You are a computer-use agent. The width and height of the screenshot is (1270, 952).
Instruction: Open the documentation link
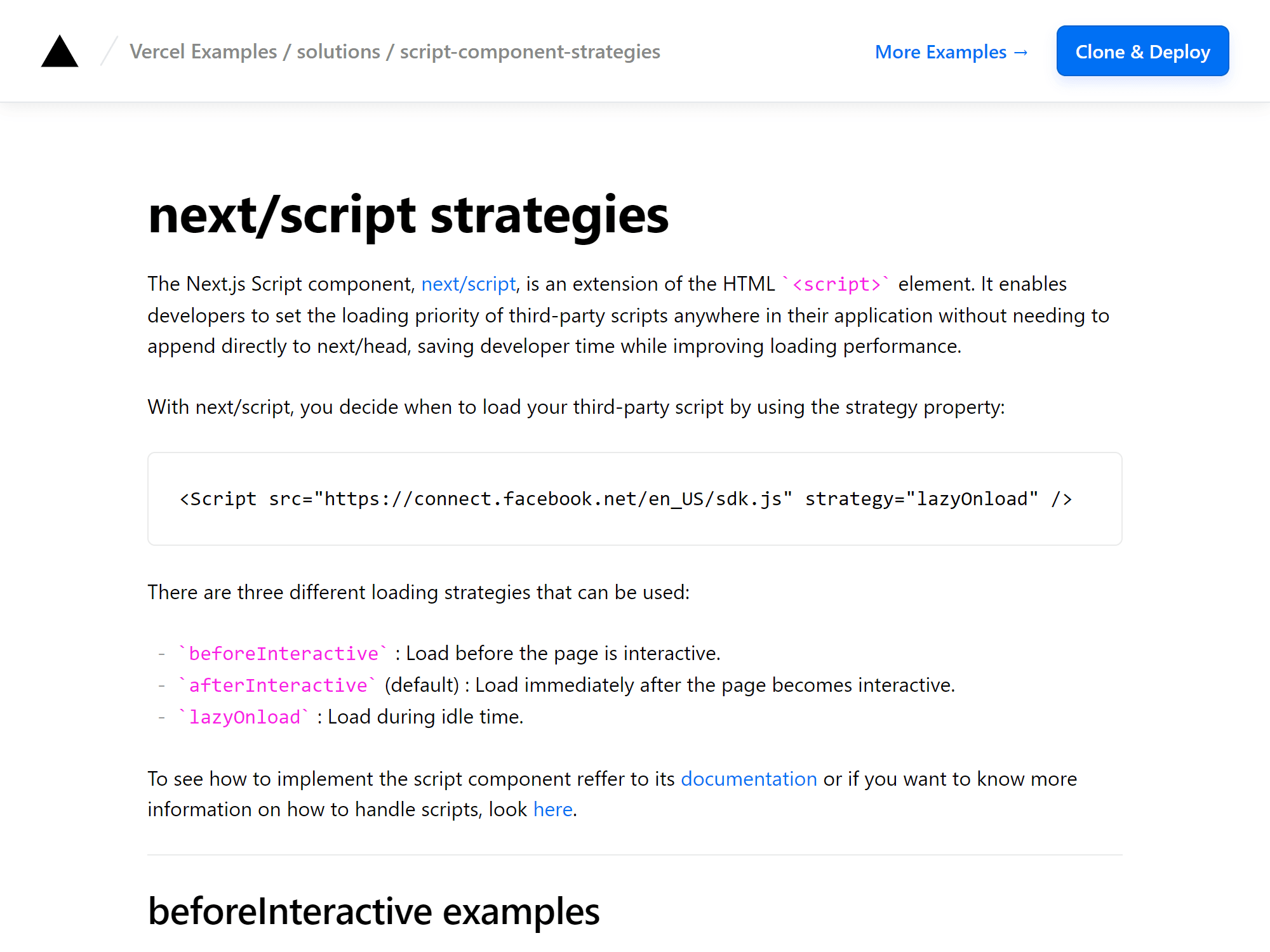749,779
